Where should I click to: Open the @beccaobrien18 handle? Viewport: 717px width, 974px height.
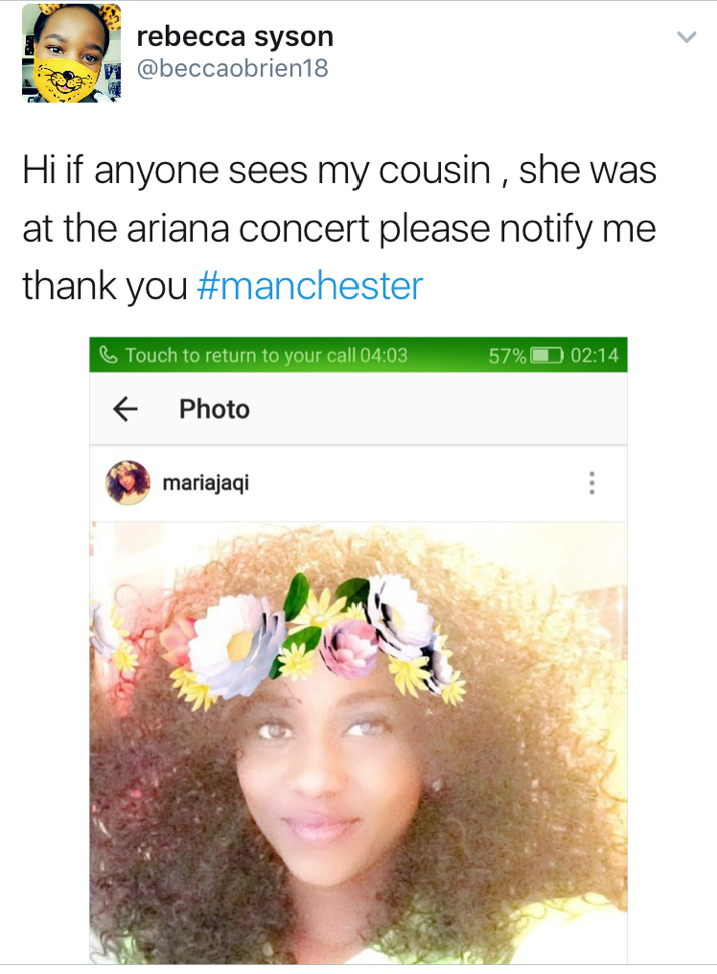pyautogui.click(x=232, y=68)
